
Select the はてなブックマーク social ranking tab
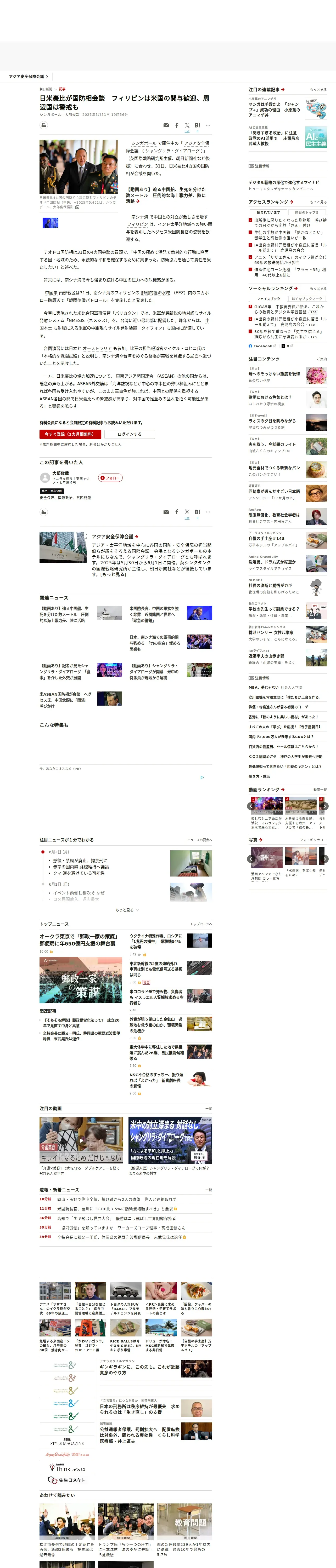(x=307, y=299)
